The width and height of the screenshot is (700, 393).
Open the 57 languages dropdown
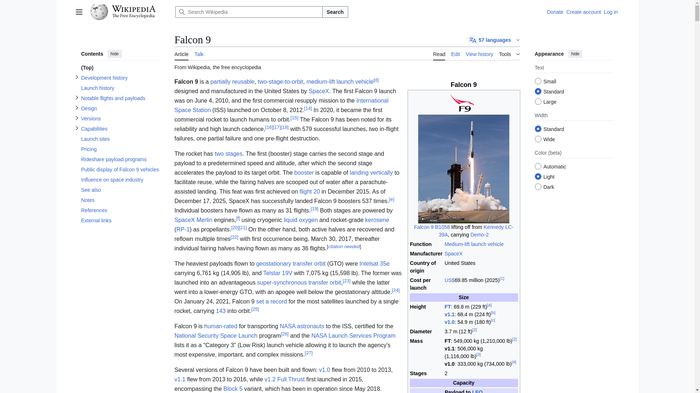pos(495,40)
